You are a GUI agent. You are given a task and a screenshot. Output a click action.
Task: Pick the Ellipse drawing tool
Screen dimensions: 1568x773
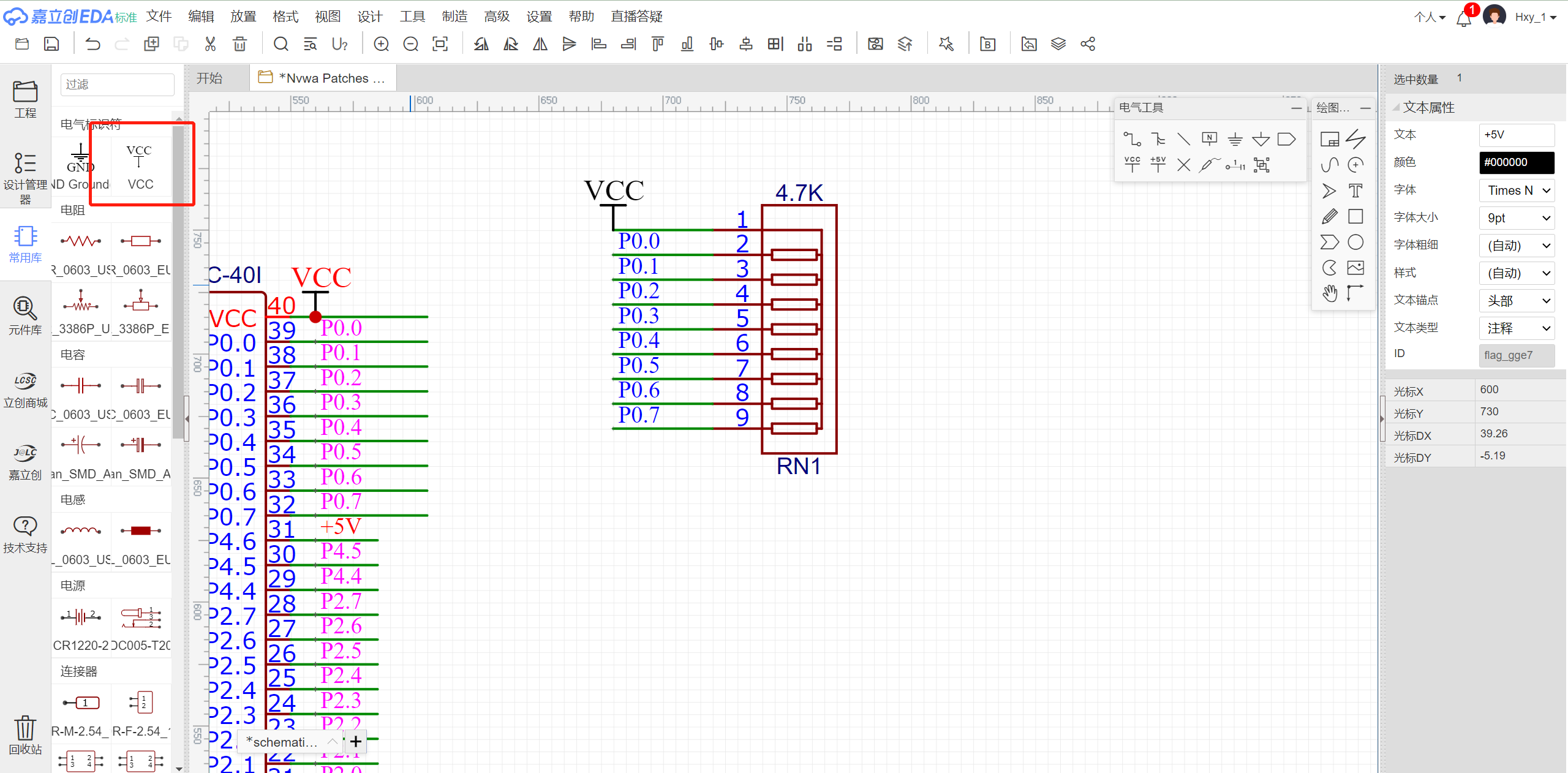pyautogui.click(x=1355, y=243)
